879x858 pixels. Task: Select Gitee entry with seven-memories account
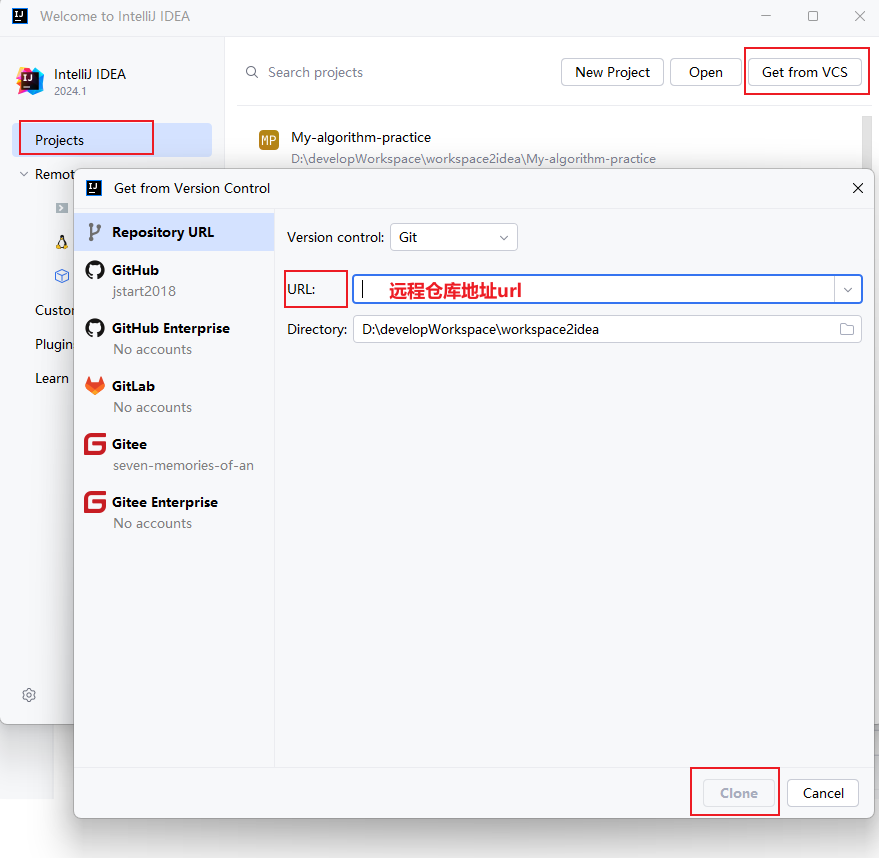pos(174,454)
